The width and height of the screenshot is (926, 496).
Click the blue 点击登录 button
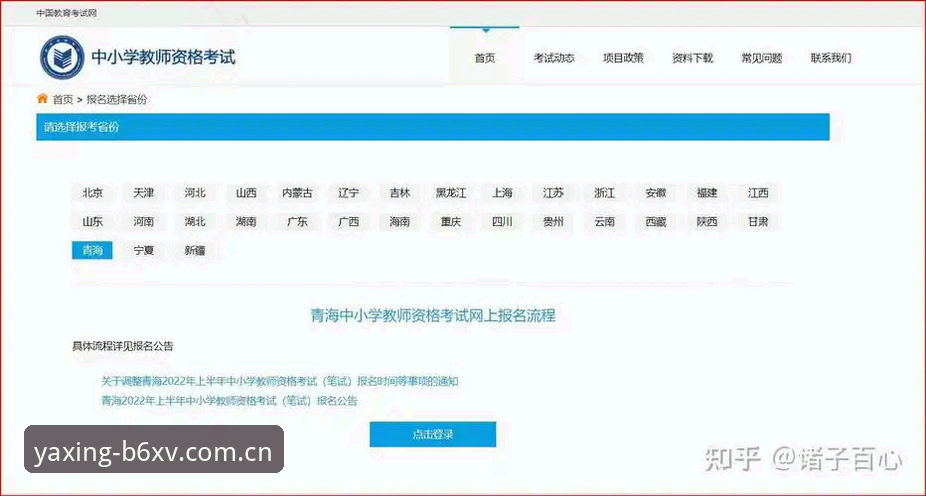[433, 435]
